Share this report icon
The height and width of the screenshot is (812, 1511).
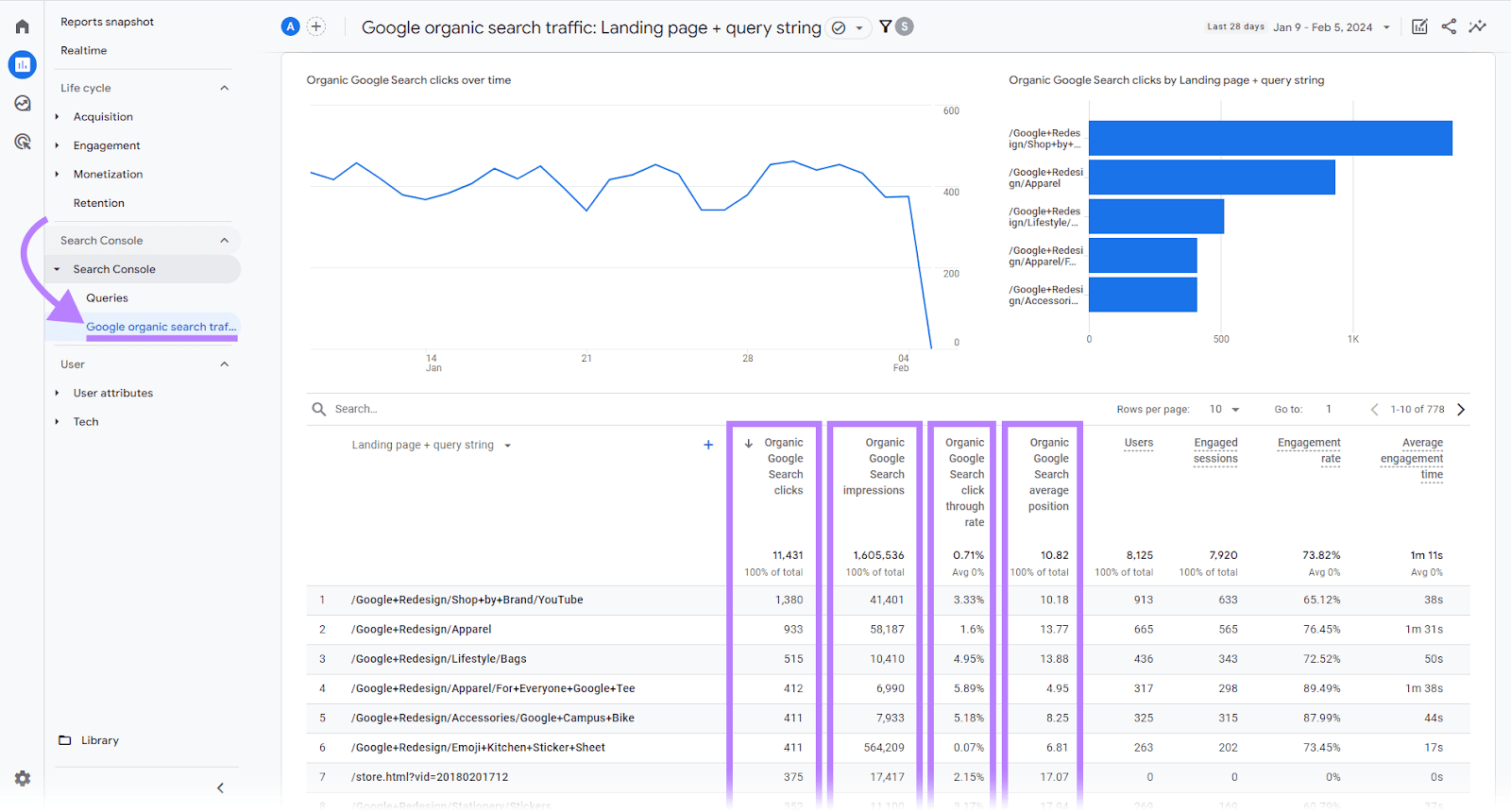(1449, 26)
